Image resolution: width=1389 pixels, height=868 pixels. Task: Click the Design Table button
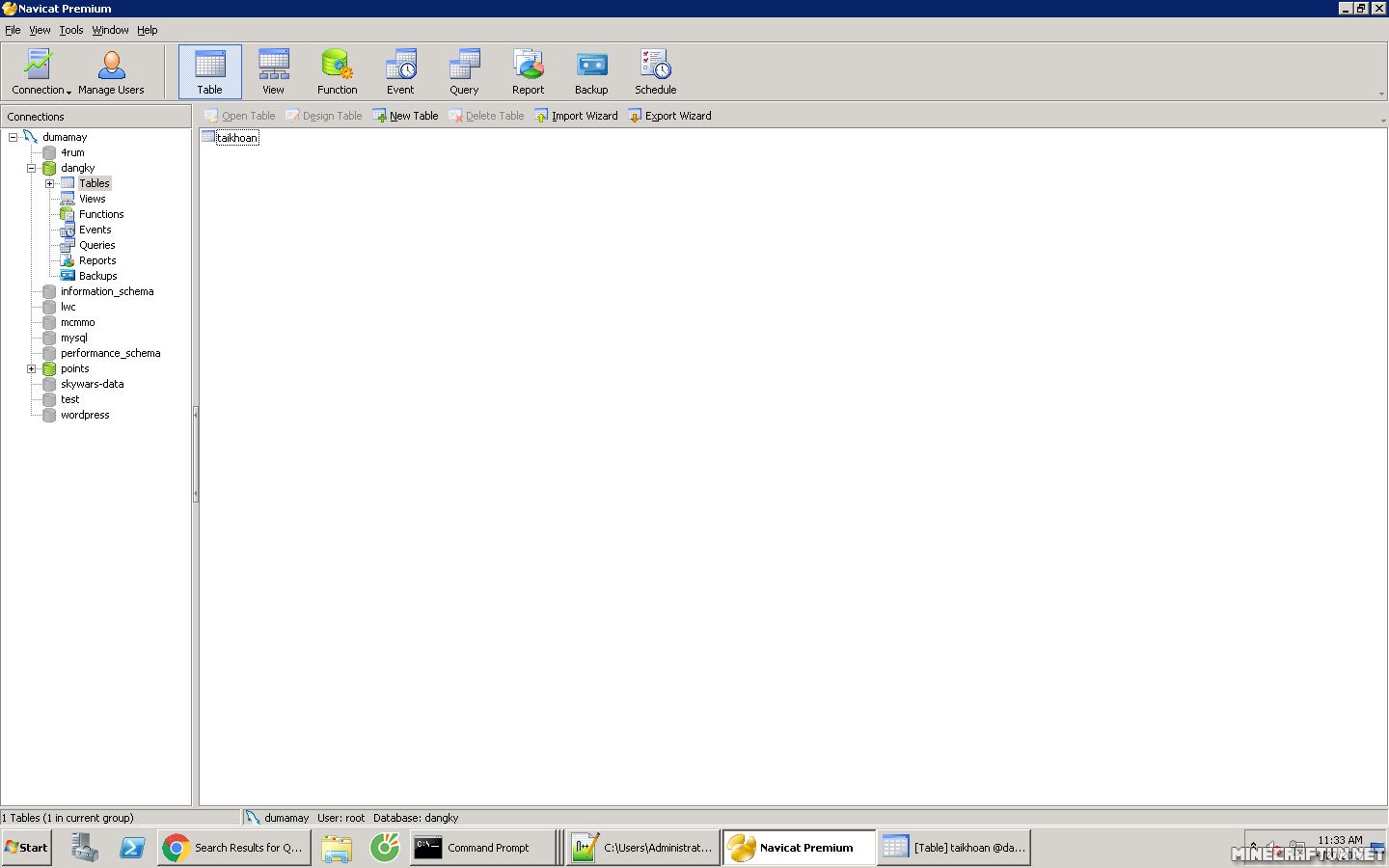[324, 116]
